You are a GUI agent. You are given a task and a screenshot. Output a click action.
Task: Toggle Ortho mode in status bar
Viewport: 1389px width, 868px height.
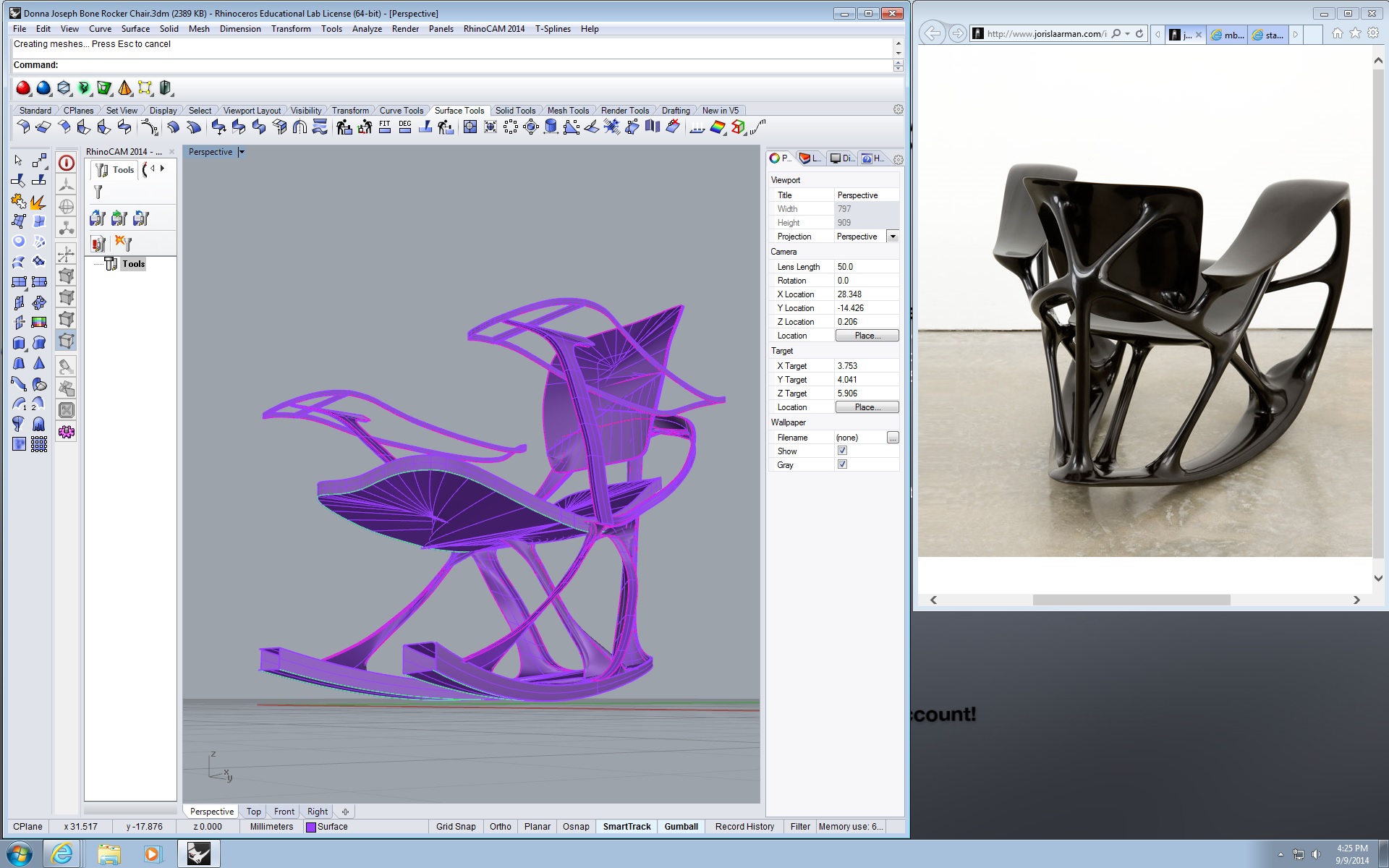[500, 827]
